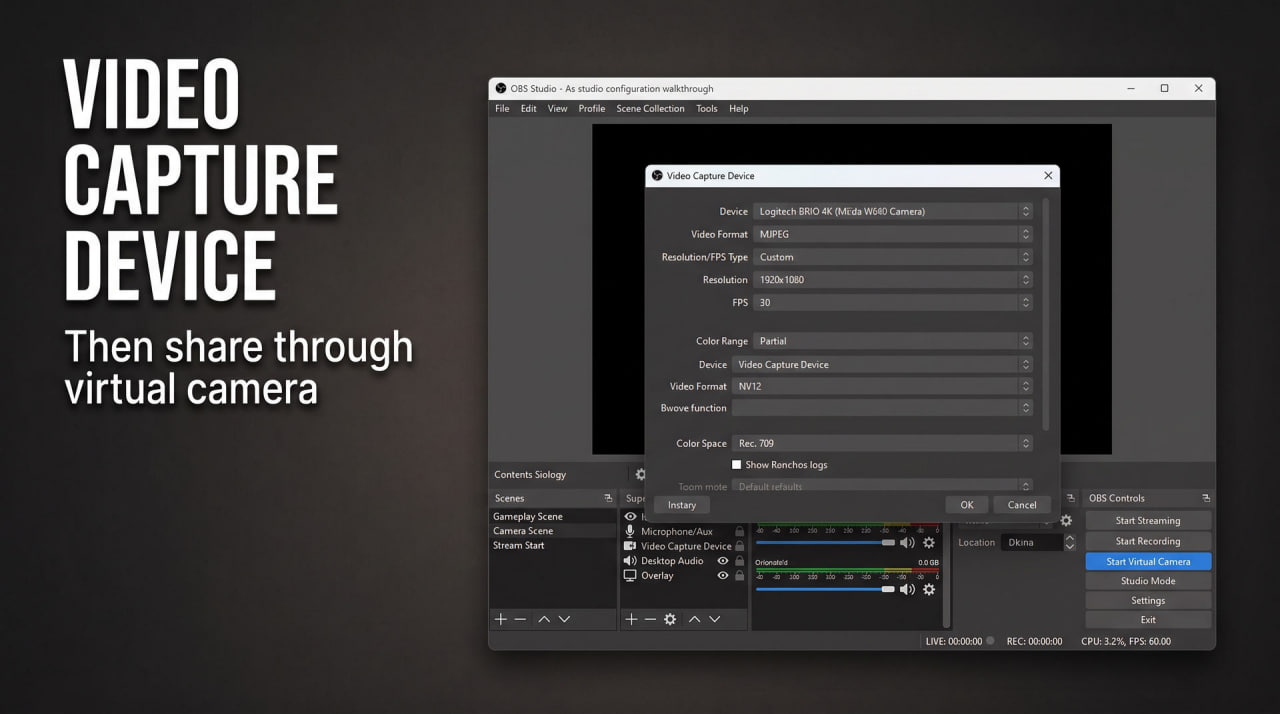This screenshot has width=1280, height=714.
Task: Remove the selected scene with the Scenes minus icon
Action: coord(520,620)
